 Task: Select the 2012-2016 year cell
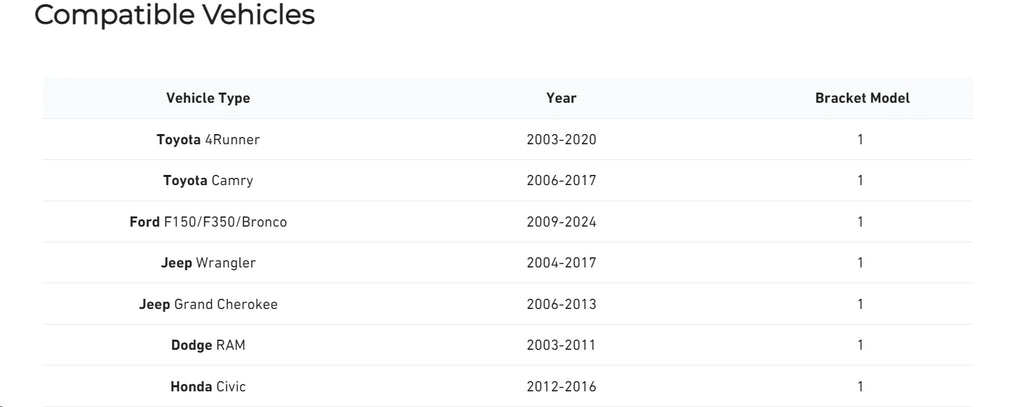(562, 386)
